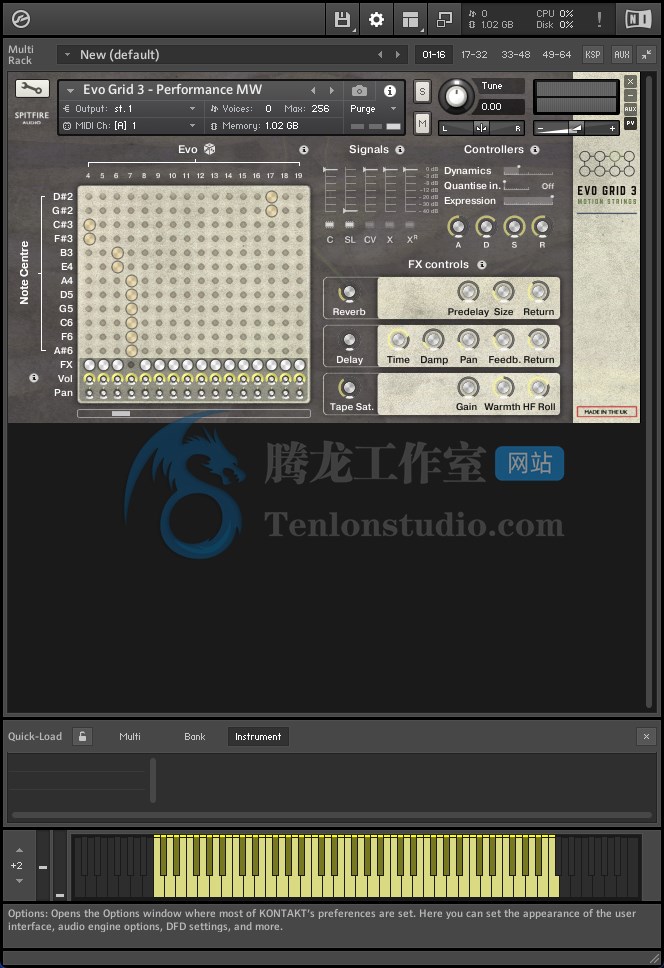Select the Bank quick-load tab
The height and width of the screenshot is (968, 664).
pyautogui.click(x=194, y=736)
